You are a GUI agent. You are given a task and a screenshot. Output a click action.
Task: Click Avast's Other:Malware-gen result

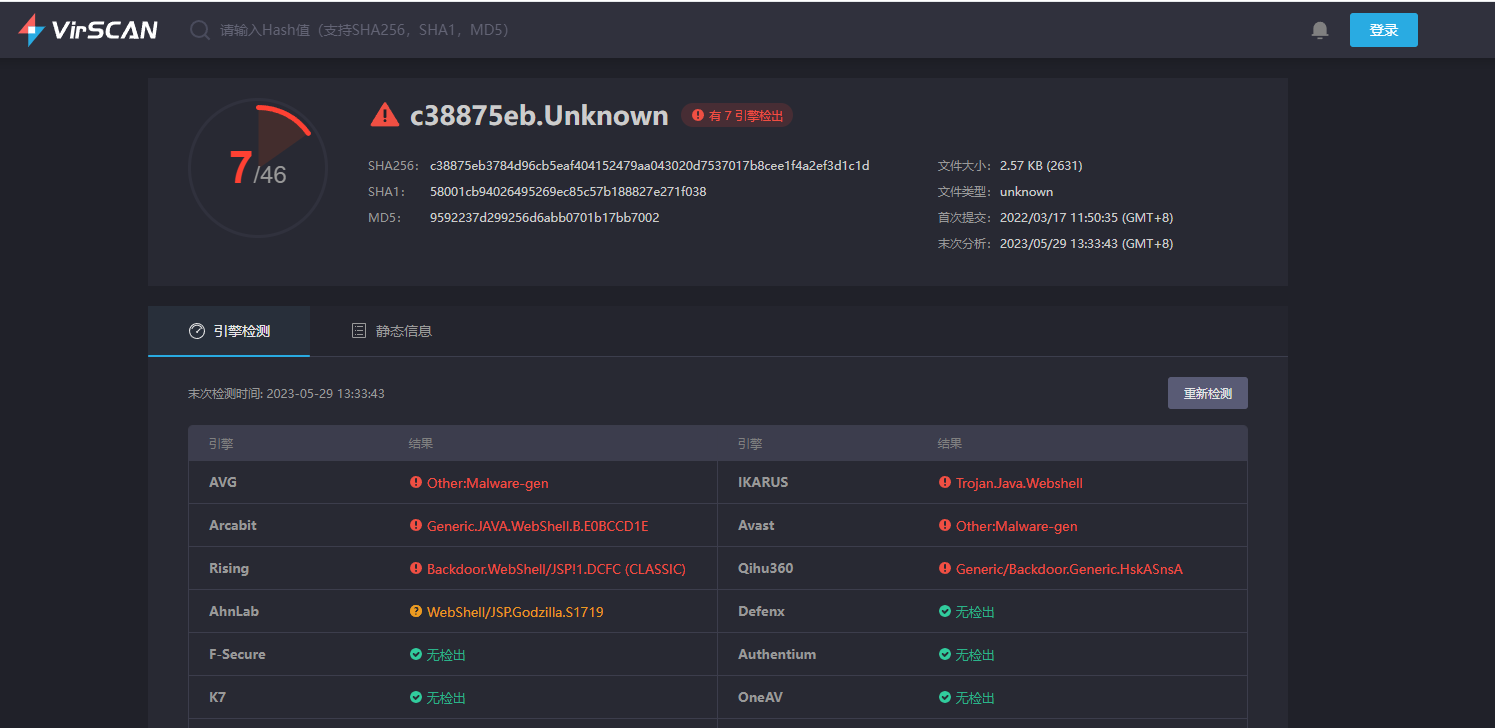tap(1017, 525)
